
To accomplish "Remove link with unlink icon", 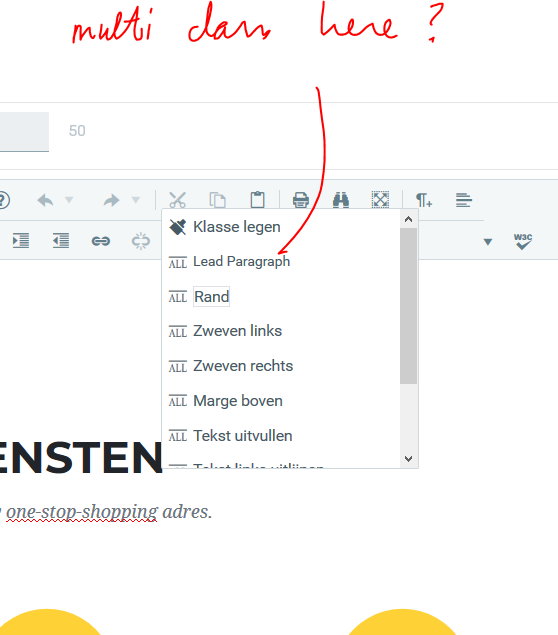I will pos(141,241).
